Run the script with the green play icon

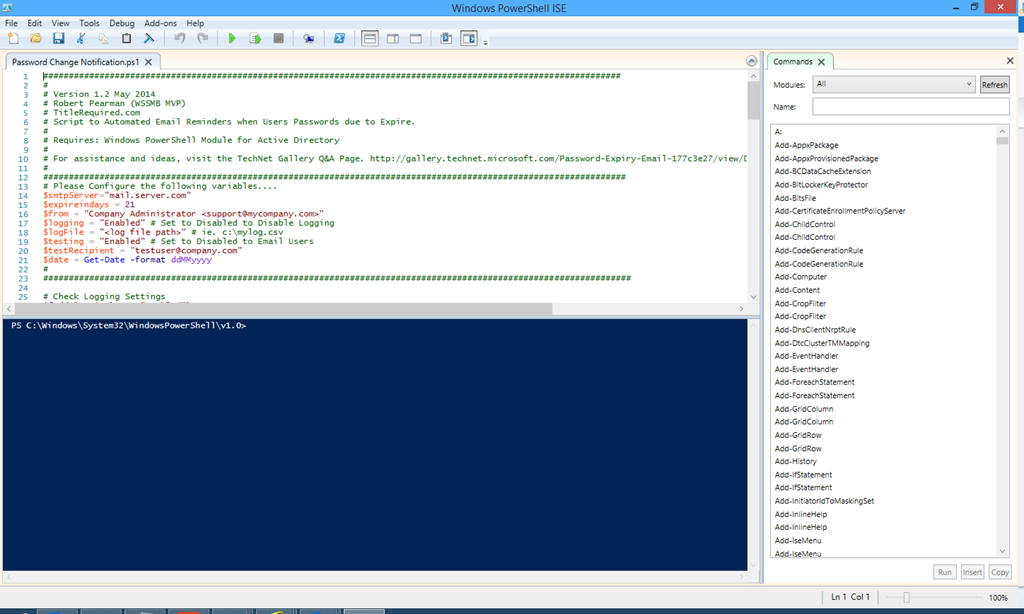(x=232, y=39)
